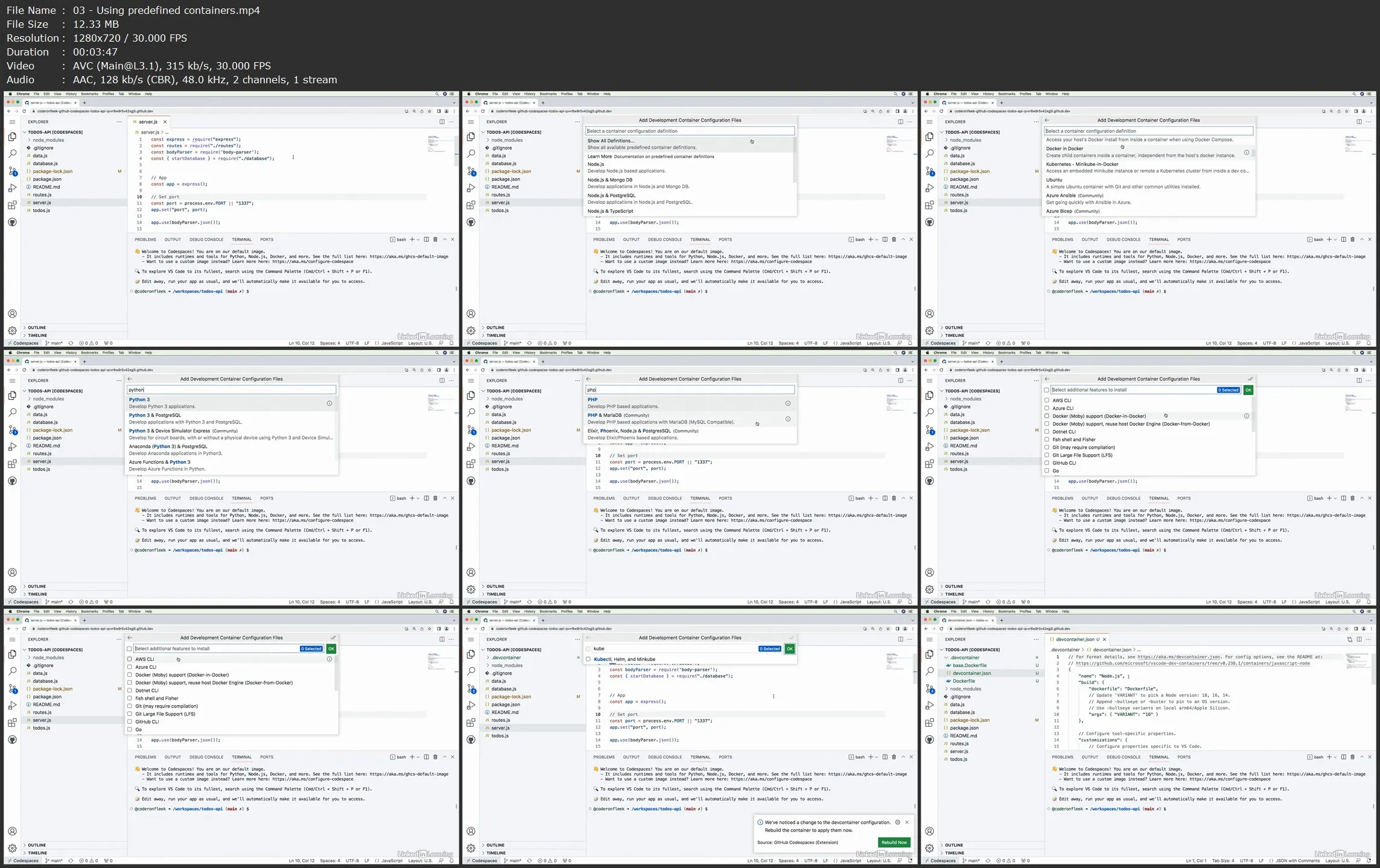The height and width of the screenshot is (868, 1380).
Task: Select the server.js editor tab
Action: click(148, 122)
